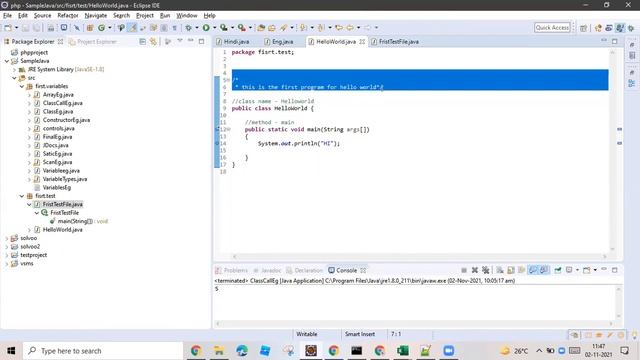Viewport: 640px width, 360px height.
Task: Collapse the fisrt.test package
Action: point(22,196)
